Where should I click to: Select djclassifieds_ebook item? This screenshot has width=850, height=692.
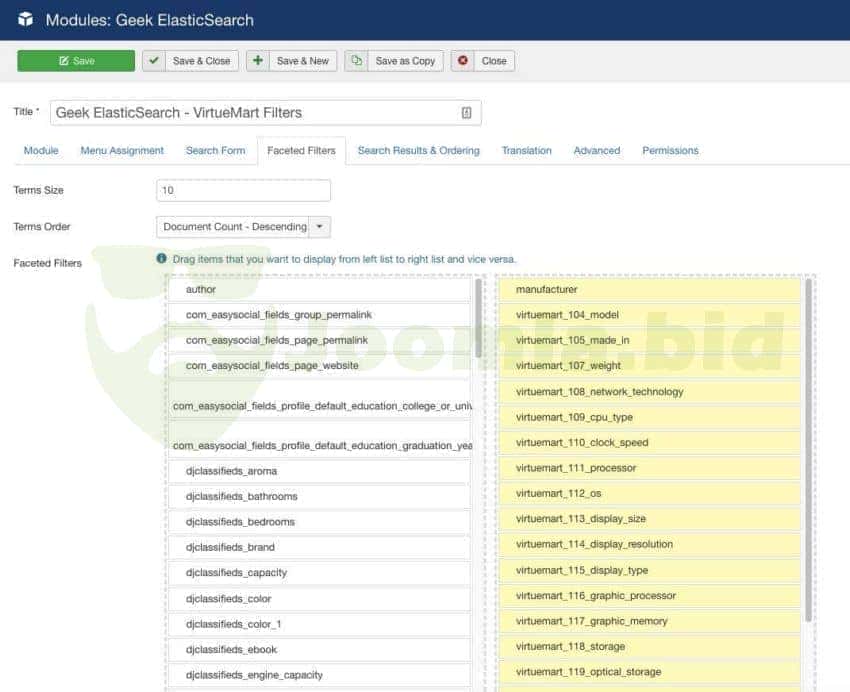pos(319,649)
